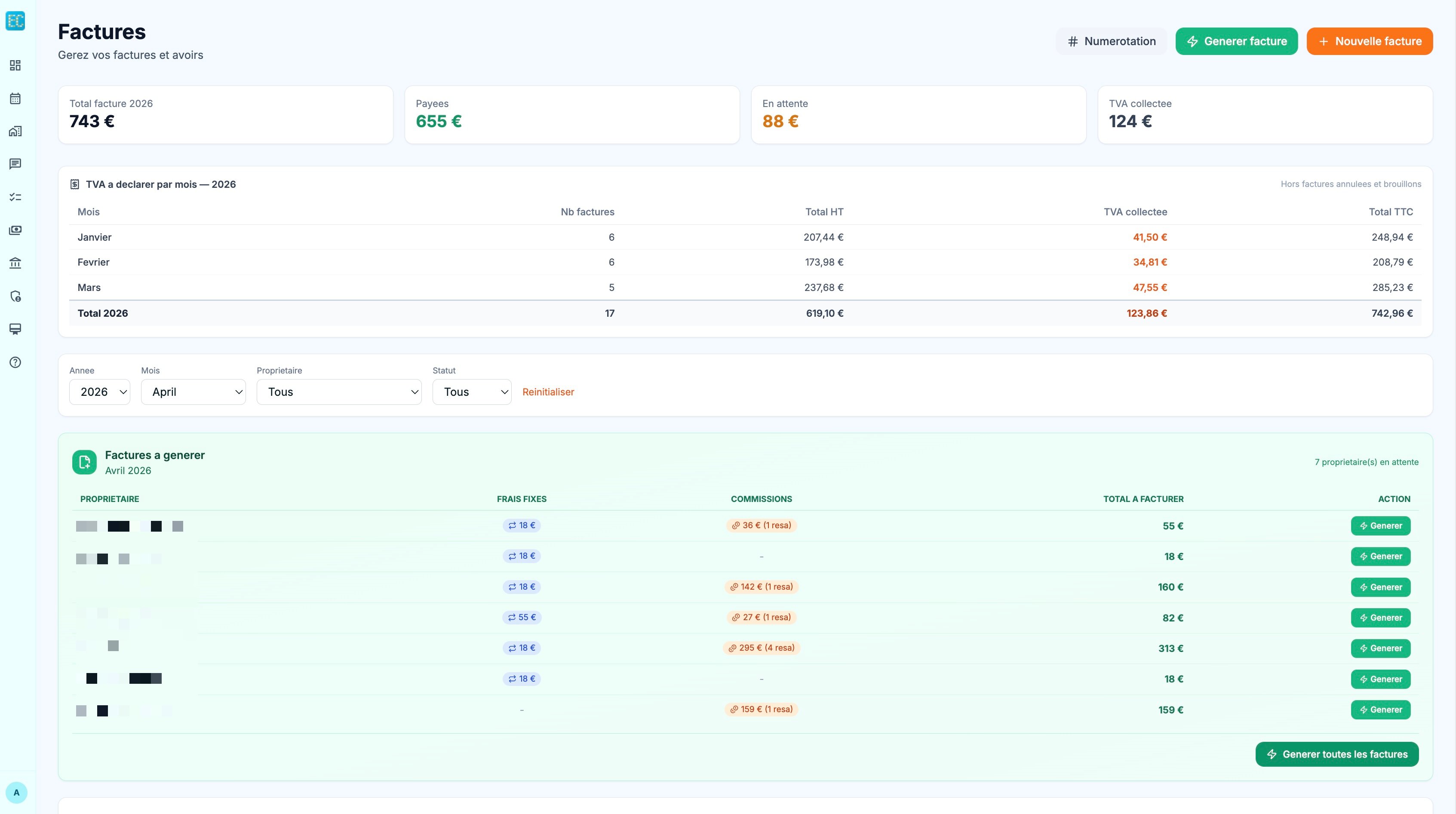Open the Statut filter dropdown
This screenshot has height=814, width=1456.
point(472,392)
